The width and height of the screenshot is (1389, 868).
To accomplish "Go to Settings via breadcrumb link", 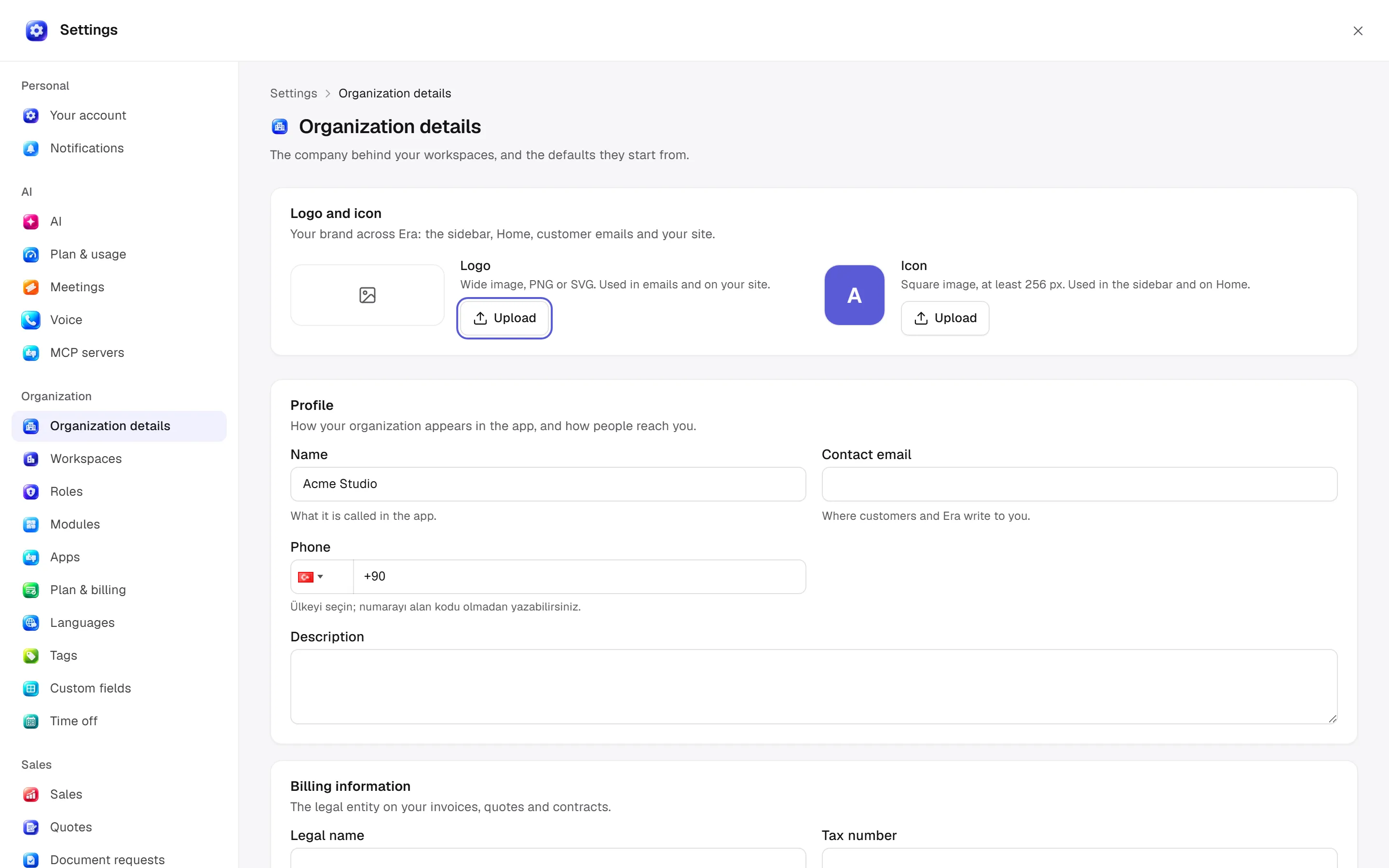I will click(293, 93).
